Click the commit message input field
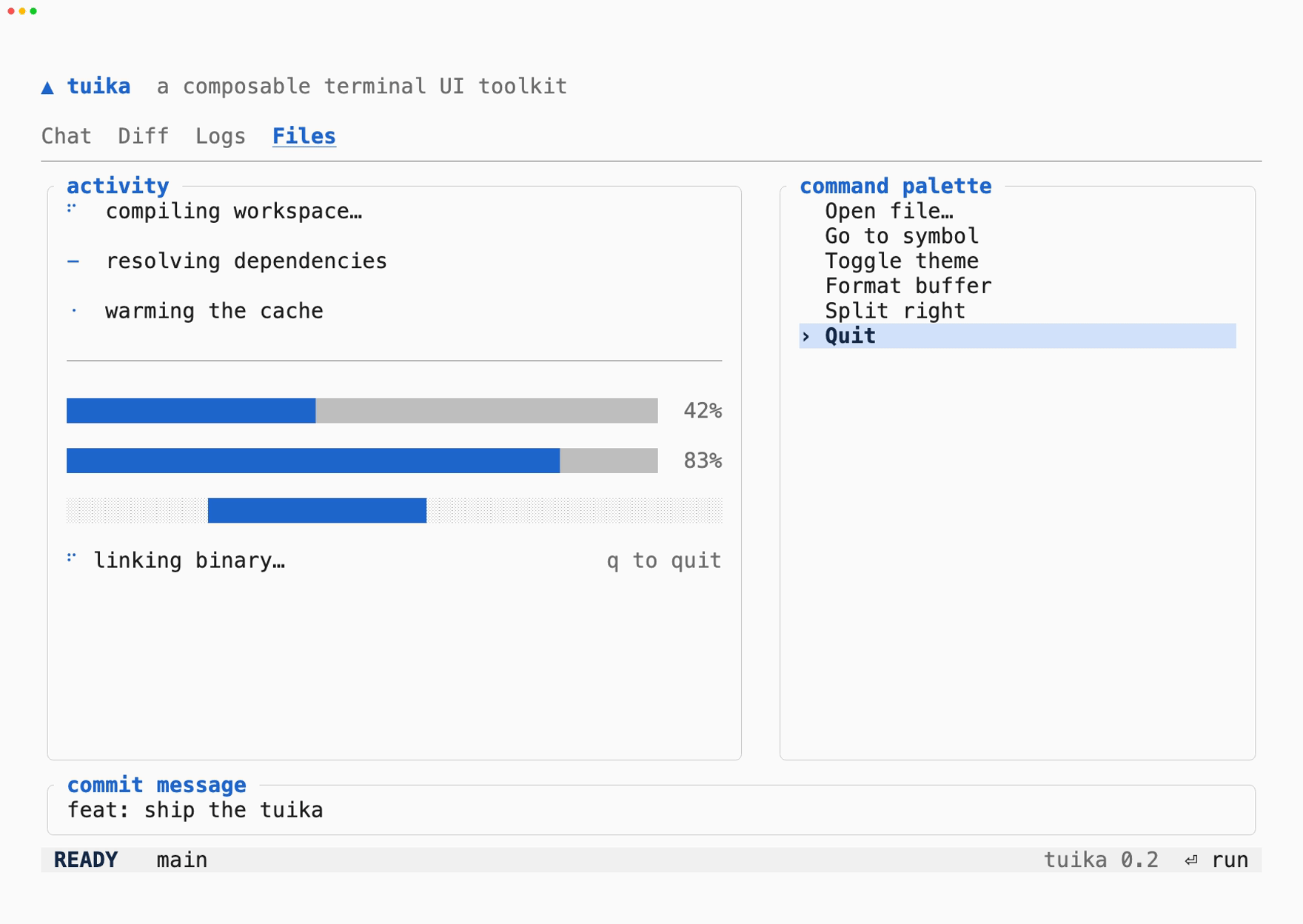This screenshot has width=1303, height=924. point(651,810)
